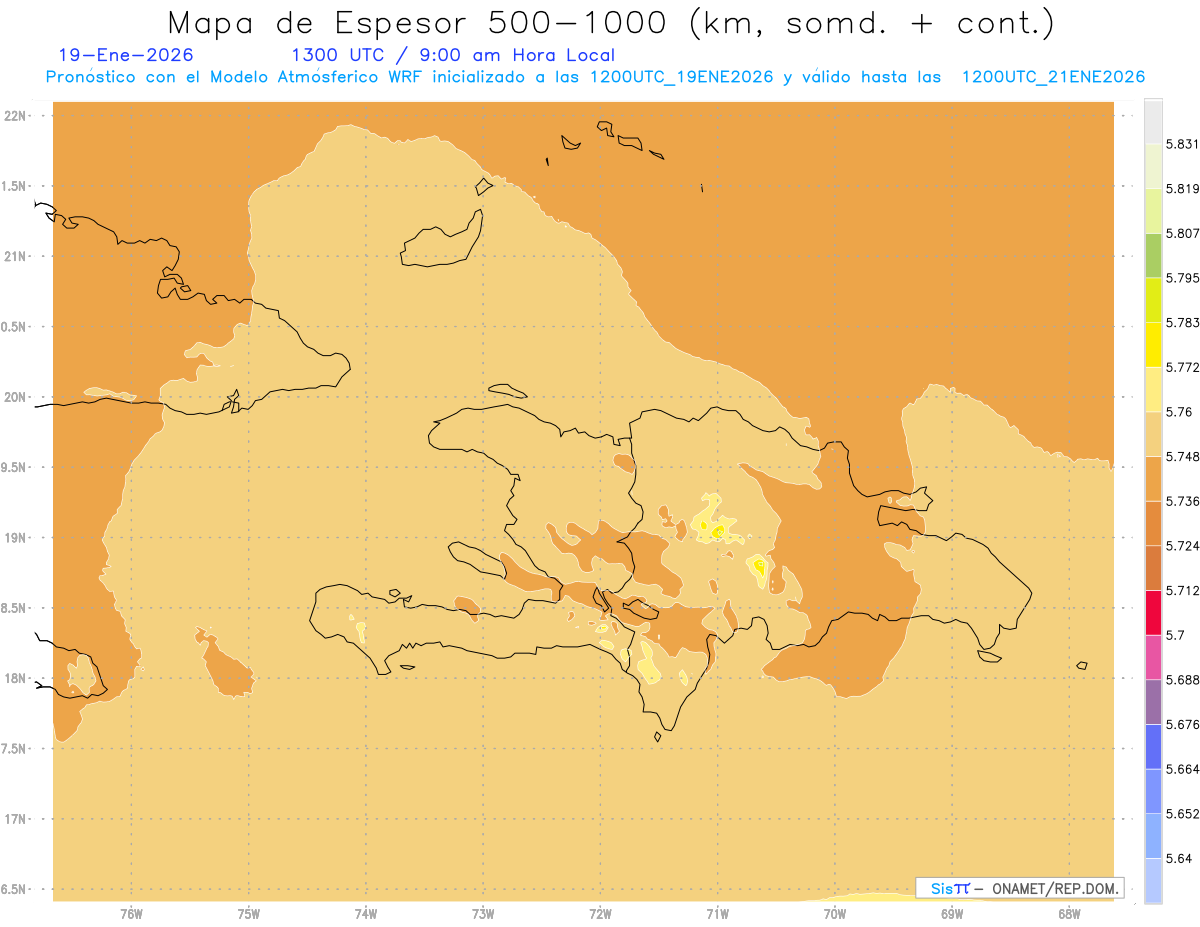1200x927 pixels.
Task: Click the '5.783' colorbar label
Action: [x=1182, y=323]
